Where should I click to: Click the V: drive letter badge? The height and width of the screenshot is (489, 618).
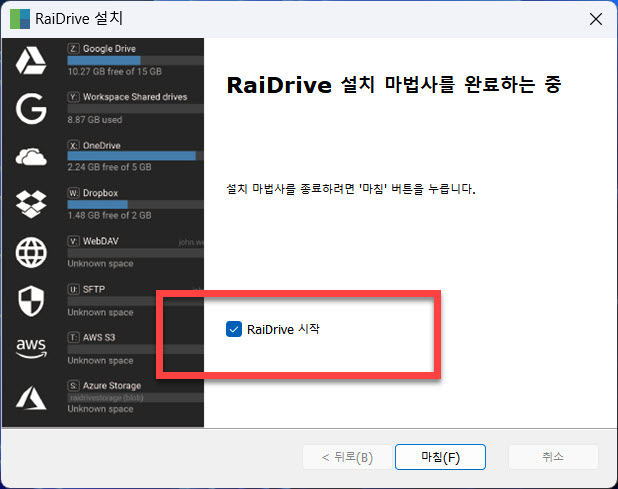point(73,241)
